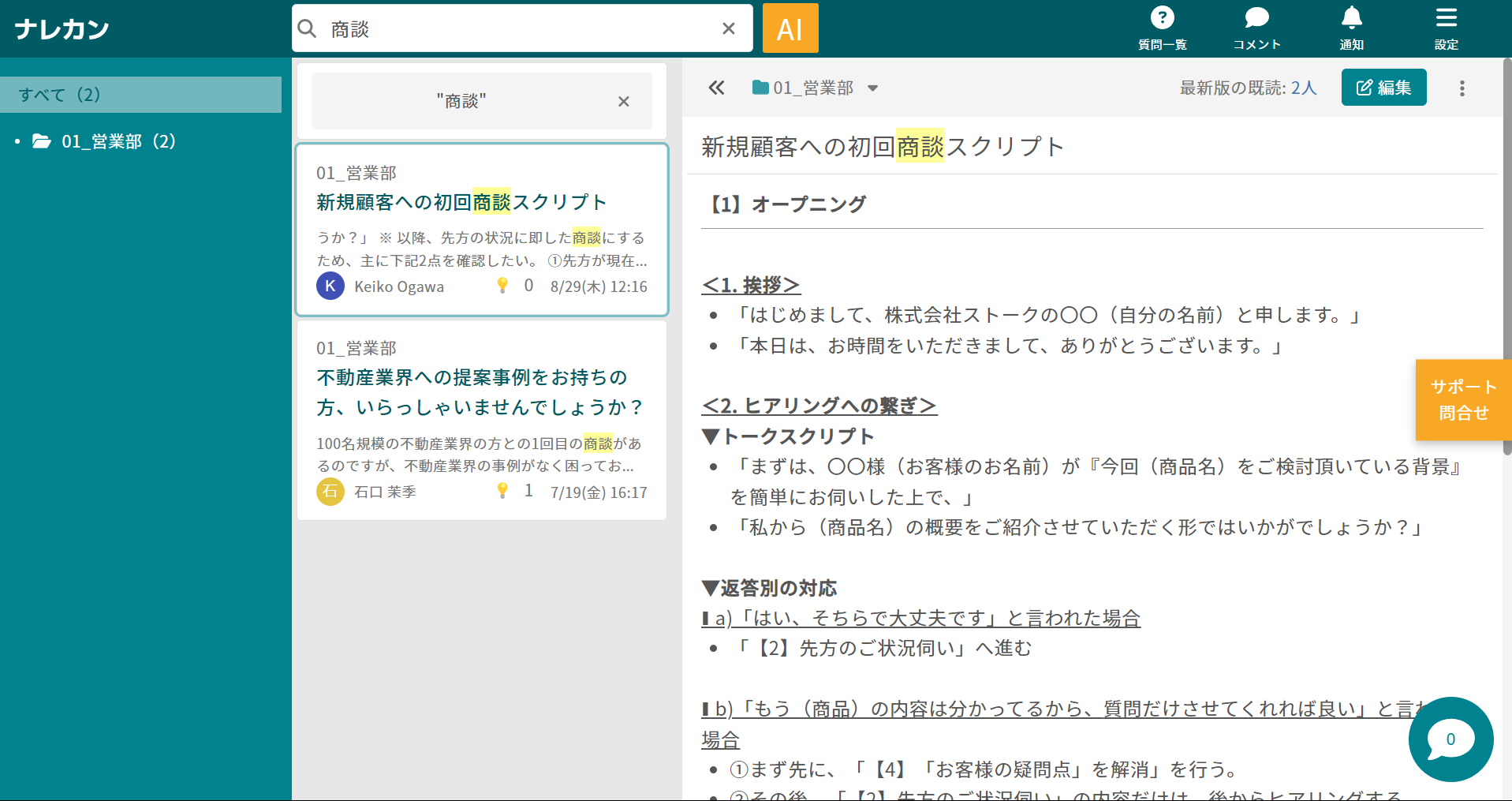Open the 質問一覧 question list
Screen dimensions: 1512x801
click(x=1162, y=28)
